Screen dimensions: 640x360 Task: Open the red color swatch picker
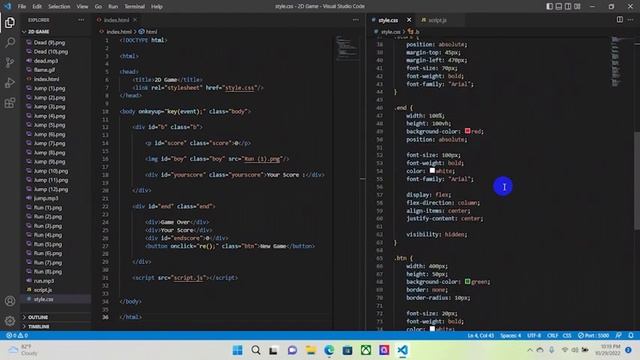(x=467, y=131)
